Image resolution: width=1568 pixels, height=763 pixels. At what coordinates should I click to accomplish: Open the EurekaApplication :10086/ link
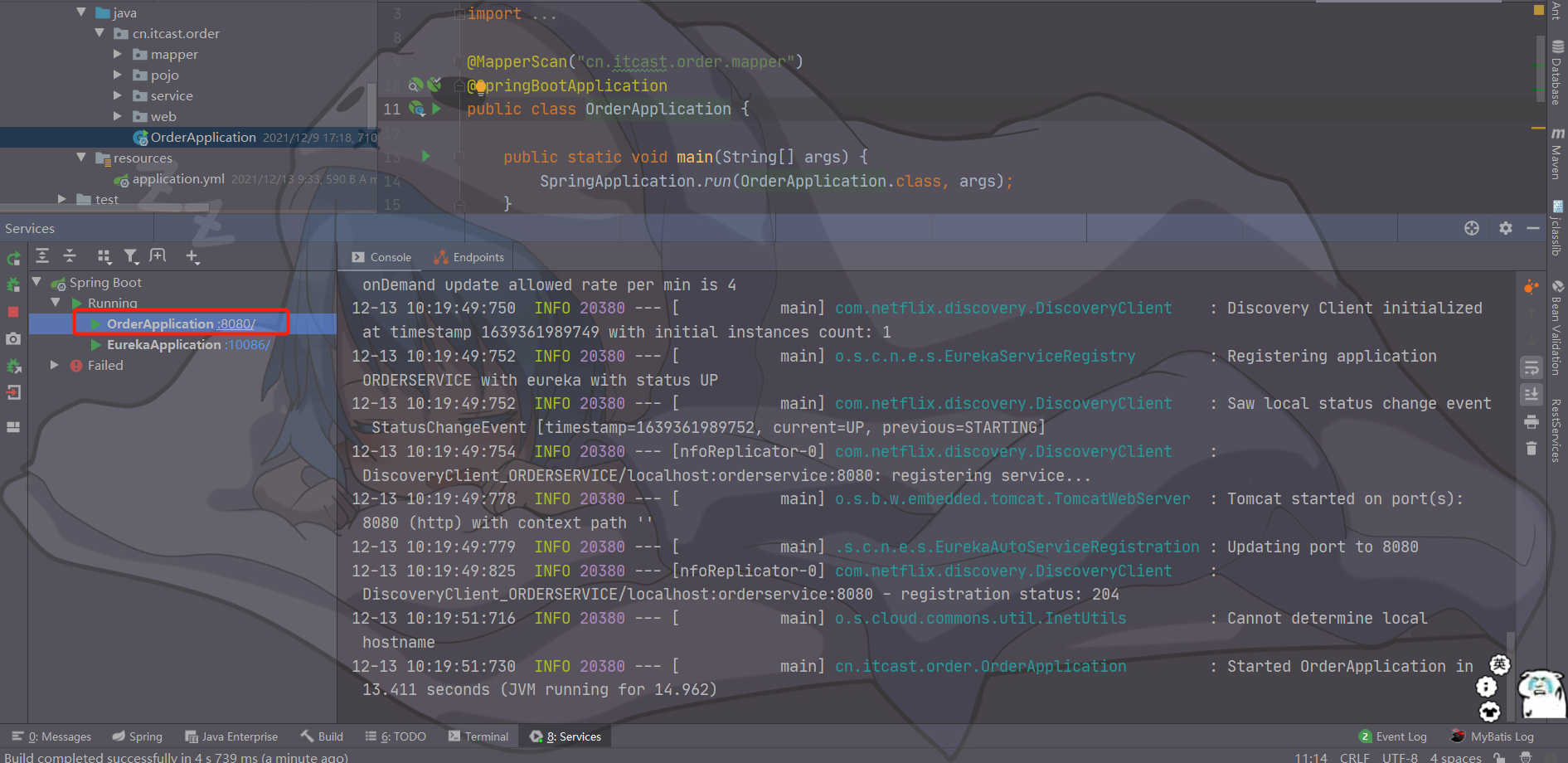[246, 344]
